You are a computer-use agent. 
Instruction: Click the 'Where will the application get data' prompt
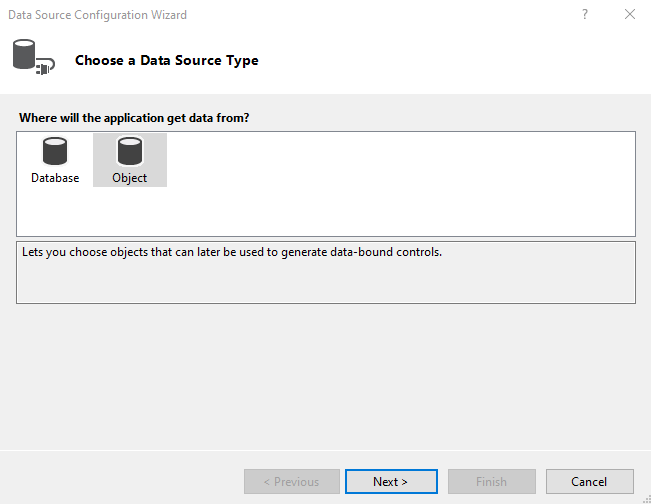134,118
